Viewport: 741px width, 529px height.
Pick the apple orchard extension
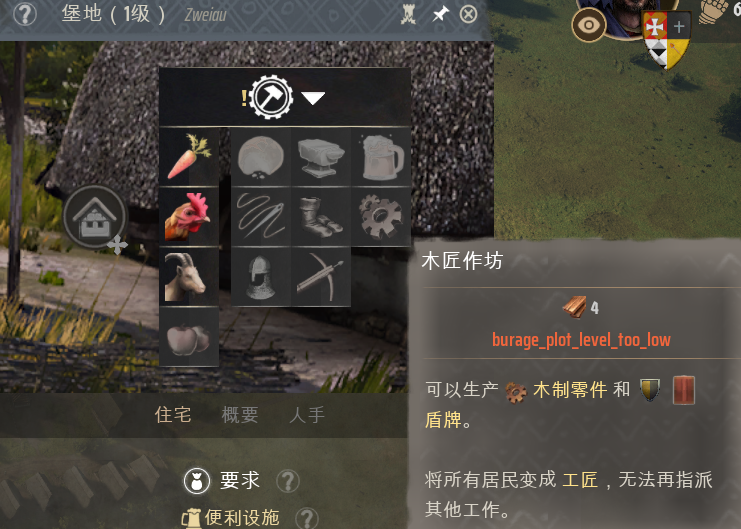point(189,337)
